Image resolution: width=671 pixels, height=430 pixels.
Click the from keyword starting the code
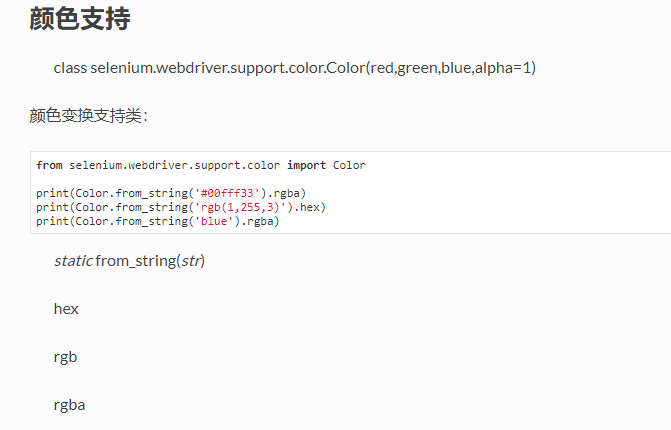(x=49, y=165)
